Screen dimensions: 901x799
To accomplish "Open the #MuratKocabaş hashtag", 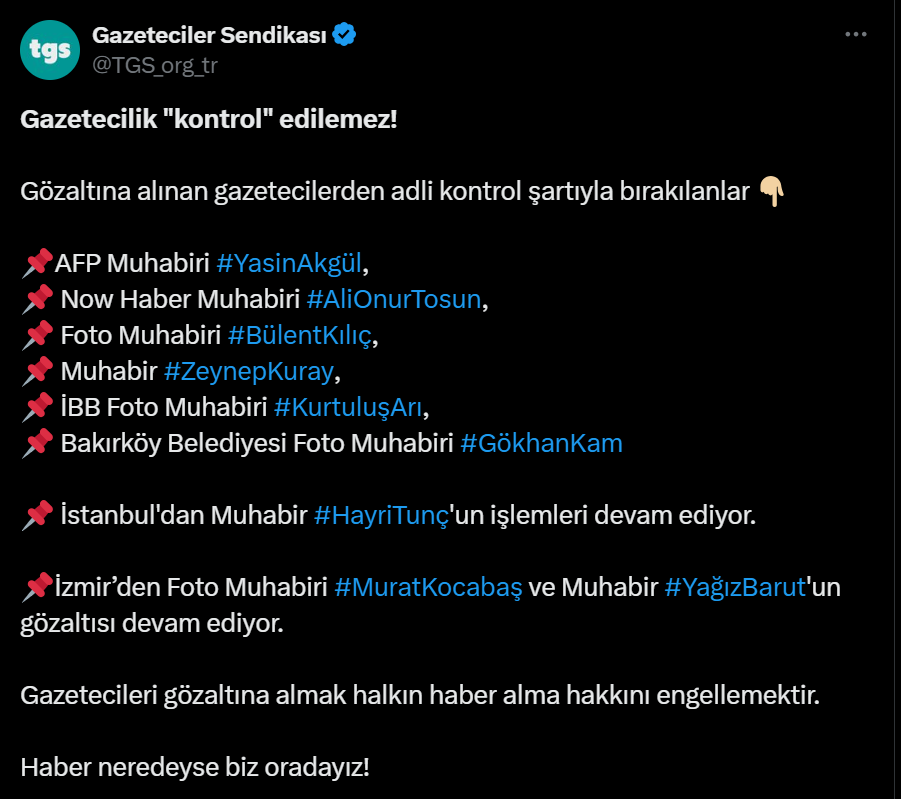I will [x=428, y=587].
